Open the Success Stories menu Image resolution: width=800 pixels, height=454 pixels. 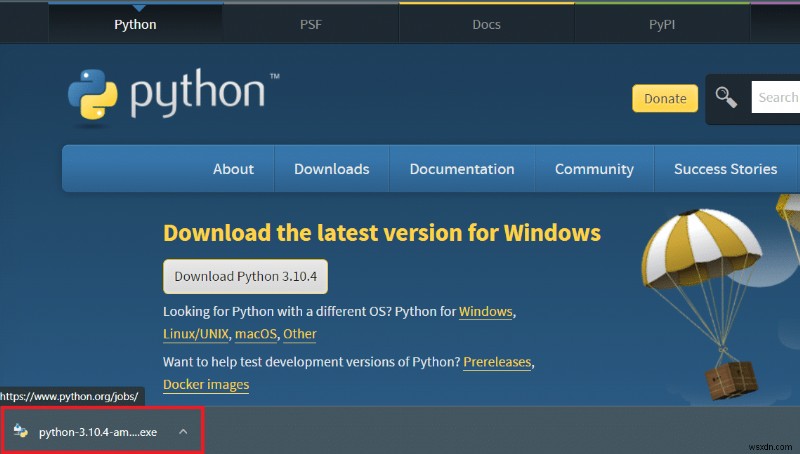tap(726, 169)
